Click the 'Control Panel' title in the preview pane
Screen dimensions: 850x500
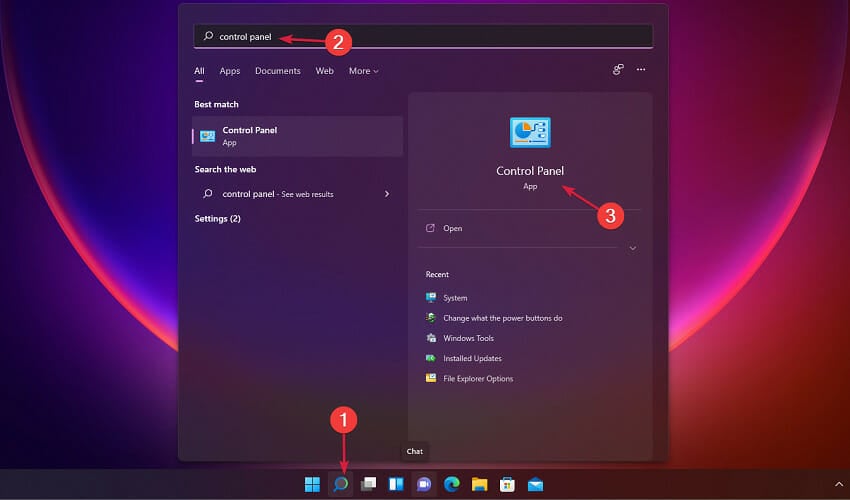click(530, 171)
